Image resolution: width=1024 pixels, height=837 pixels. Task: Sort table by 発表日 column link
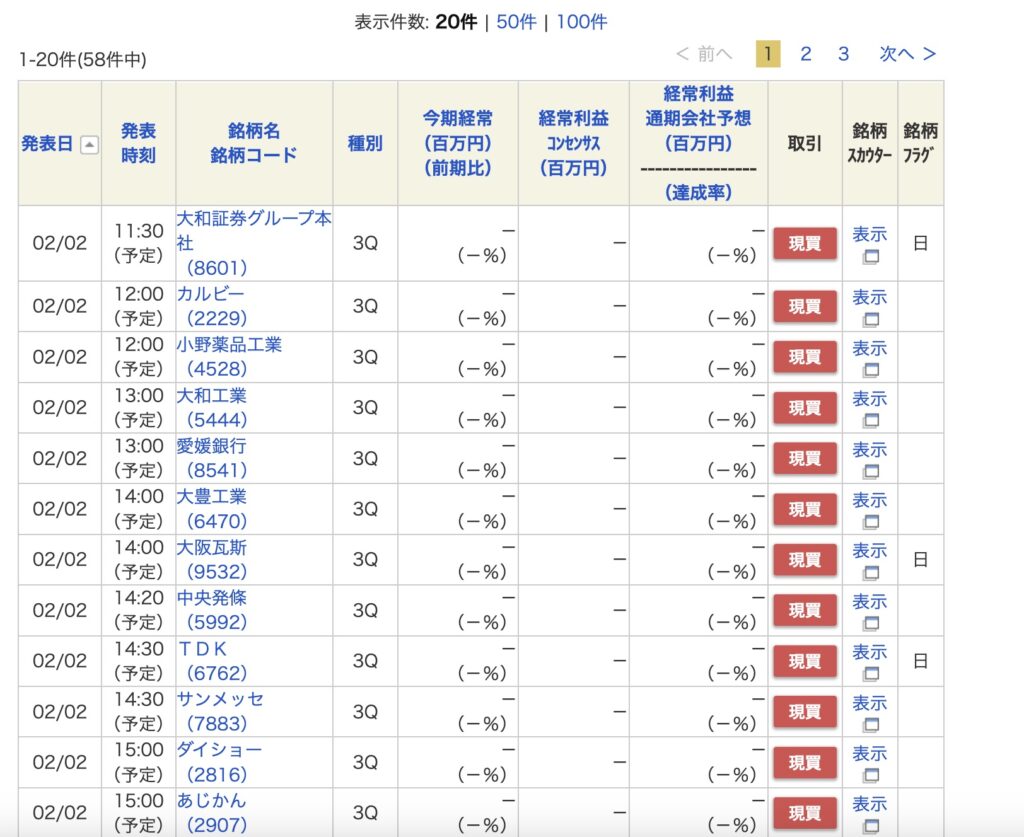click(x=47, y=144)
